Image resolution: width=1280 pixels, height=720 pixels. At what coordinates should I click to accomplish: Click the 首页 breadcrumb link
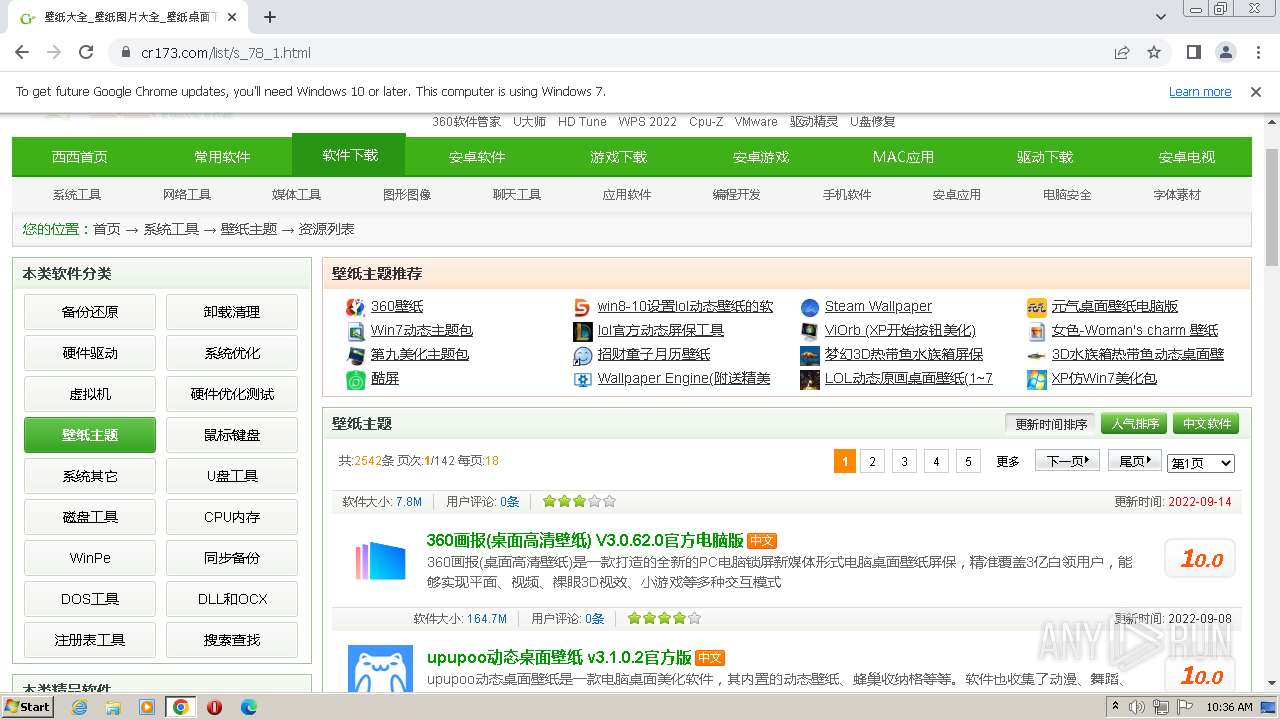107,229
